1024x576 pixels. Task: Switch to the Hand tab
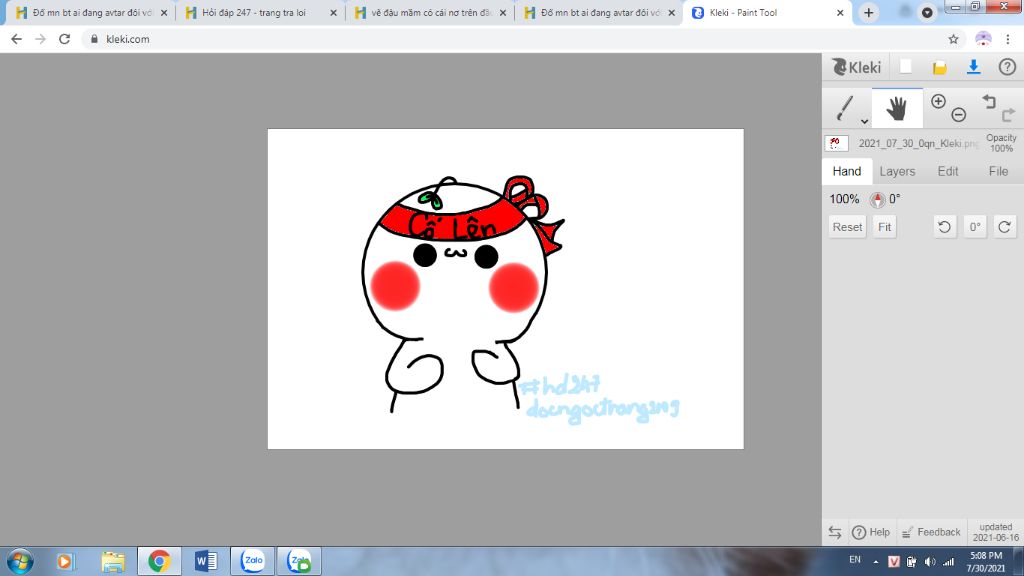click(847, 171)
